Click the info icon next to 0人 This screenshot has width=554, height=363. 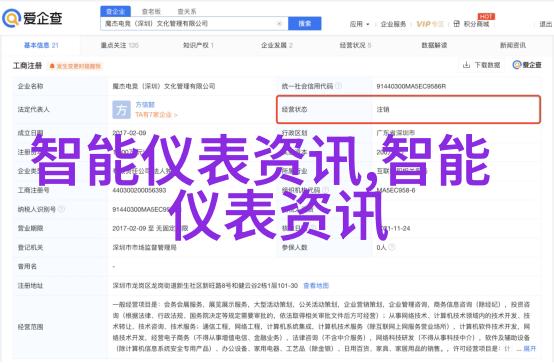[391, 247]
